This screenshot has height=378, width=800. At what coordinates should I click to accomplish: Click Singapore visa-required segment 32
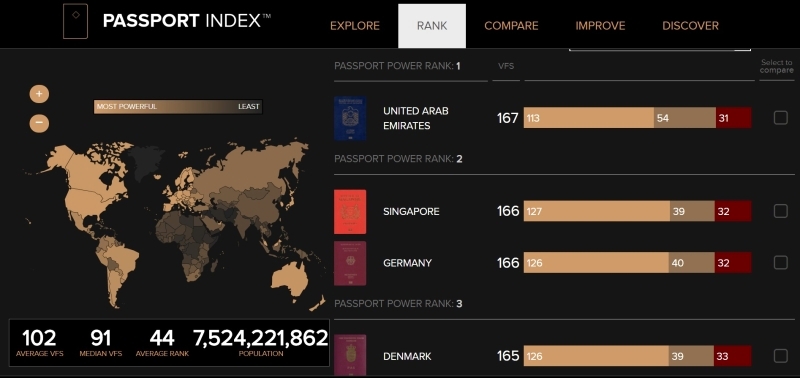[733, 211]
